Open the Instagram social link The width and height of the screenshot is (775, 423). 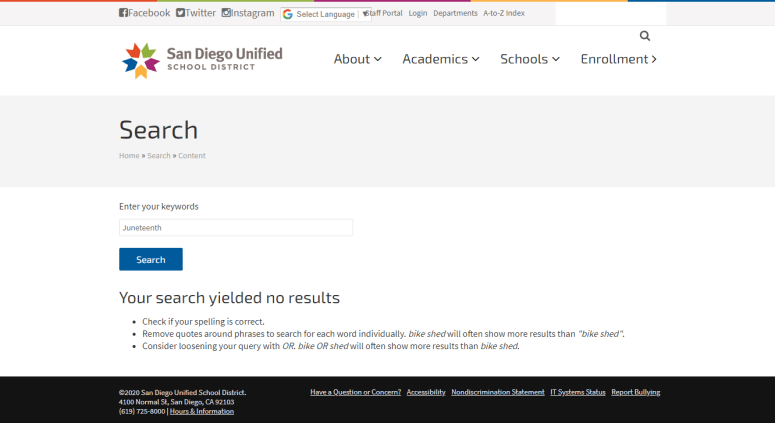(x=247, y=13)
